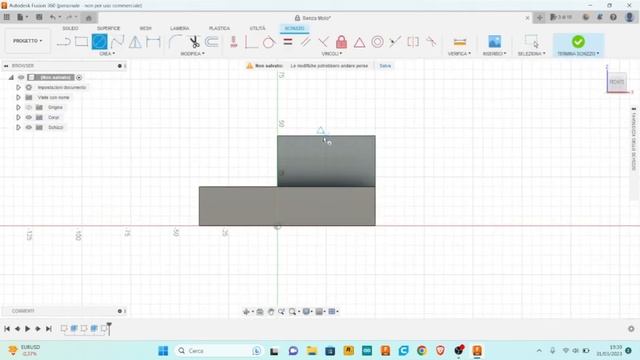Image resolution: width=640 pixels, height=360 pixels.
Task: Open the CREA dropdown menu
Action: 107,53
